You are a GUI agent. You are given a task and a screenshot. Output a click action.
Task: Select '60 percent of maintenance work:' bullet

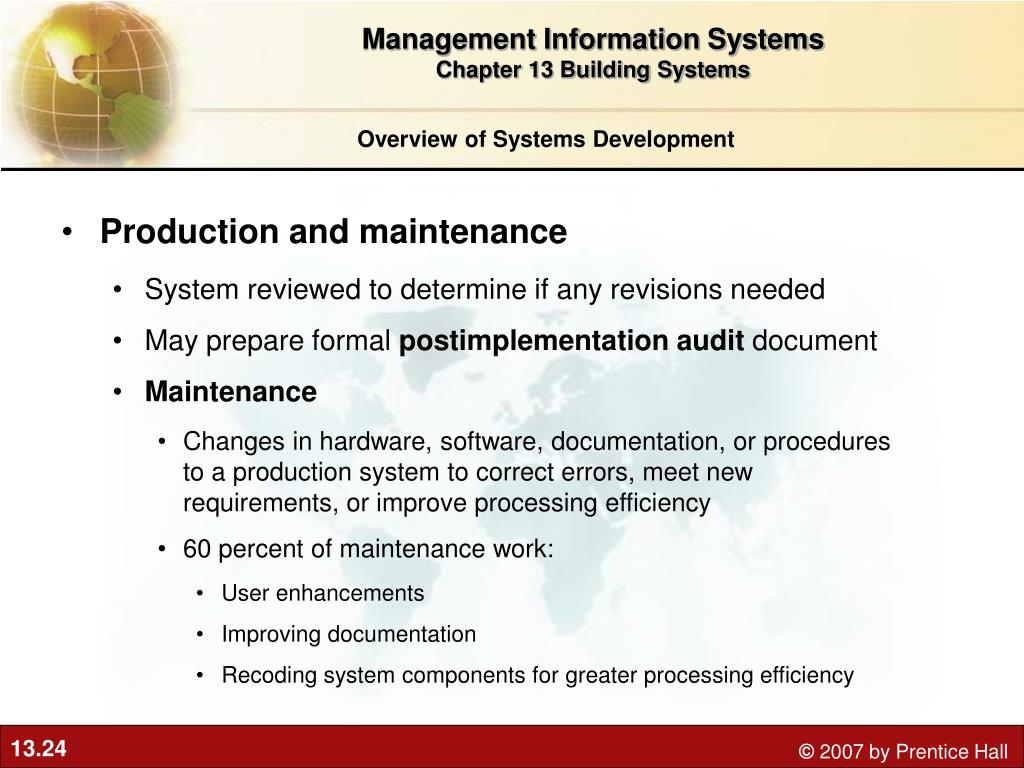click(x=368, y=549)
